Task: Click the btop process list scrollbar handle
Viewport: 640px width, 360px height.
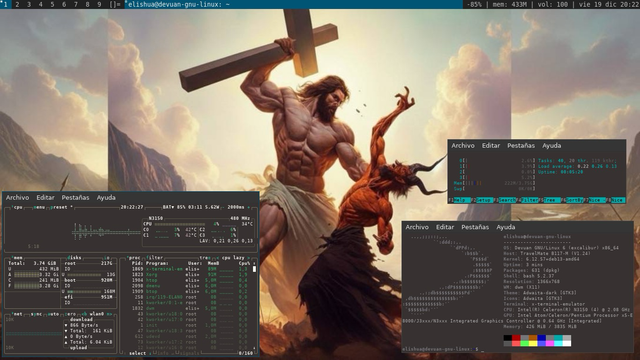Action: pos(254,269)
